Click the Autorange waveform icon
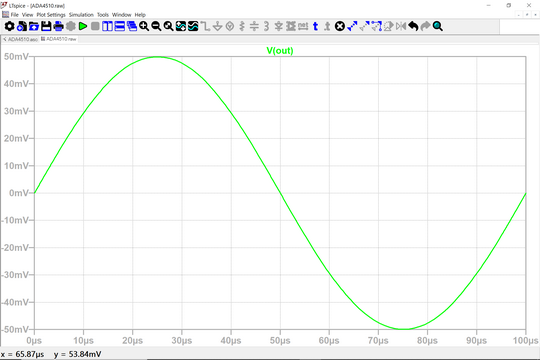Screen dimensions: 540x360 (x=181, y=26)
